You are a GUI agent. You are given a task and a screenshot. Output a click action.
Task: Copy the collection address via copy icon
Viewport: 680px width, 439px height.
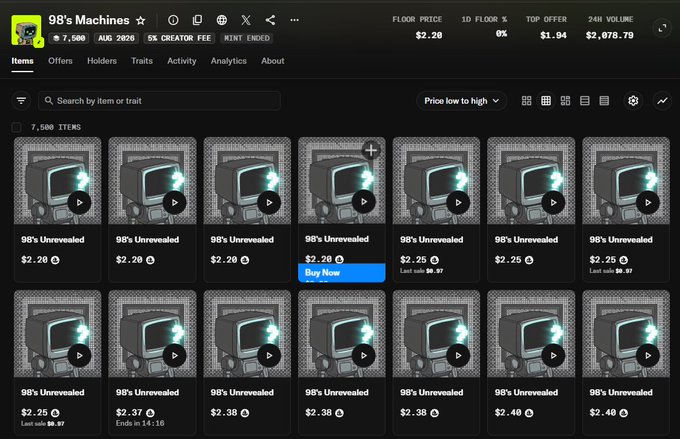(197, 20)
